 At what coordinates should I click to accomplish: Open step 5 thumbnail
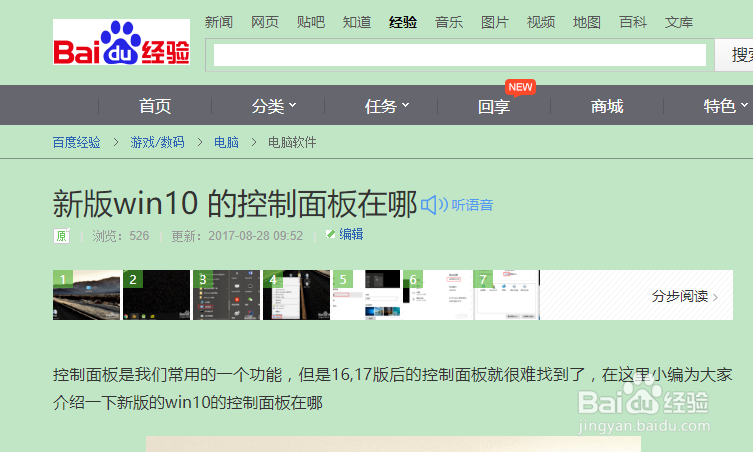pos(367,295)
